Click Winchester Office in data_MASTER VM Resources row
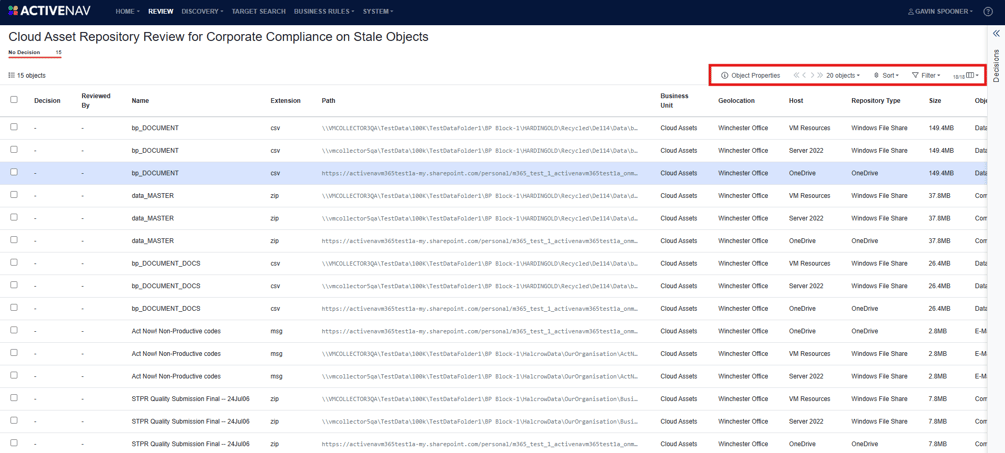Screen dimensions: 1005x453 (x=743, y=195)
